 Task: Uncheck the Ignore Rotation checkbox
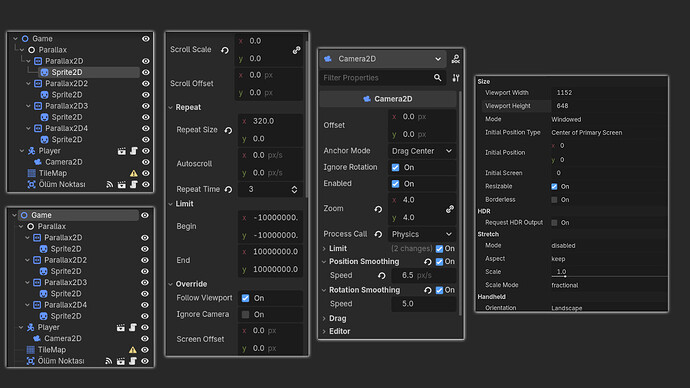click(x=396, y=168)
